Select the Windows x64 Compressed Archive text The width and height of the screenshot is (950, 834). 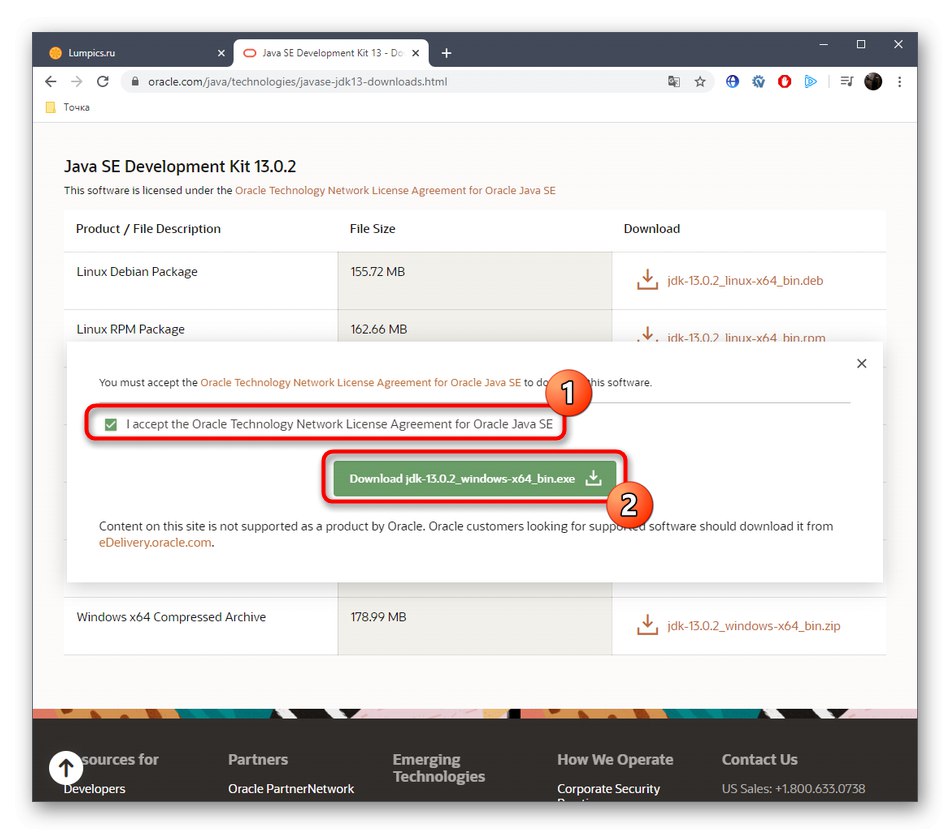171,617
